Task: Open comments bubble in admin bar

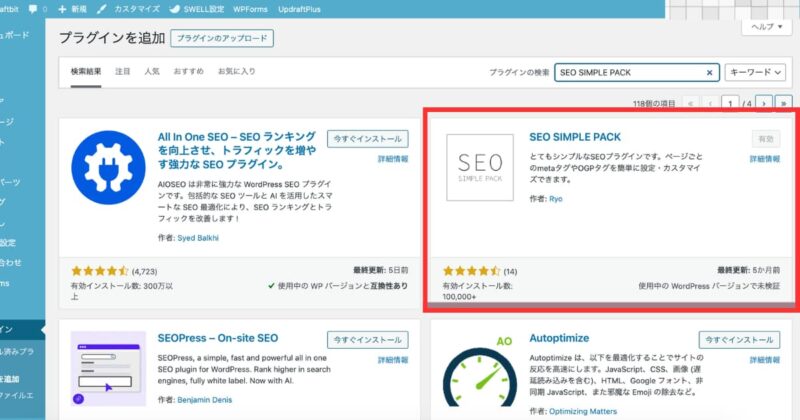Action: pyautogui.click(x=38, y=9)
